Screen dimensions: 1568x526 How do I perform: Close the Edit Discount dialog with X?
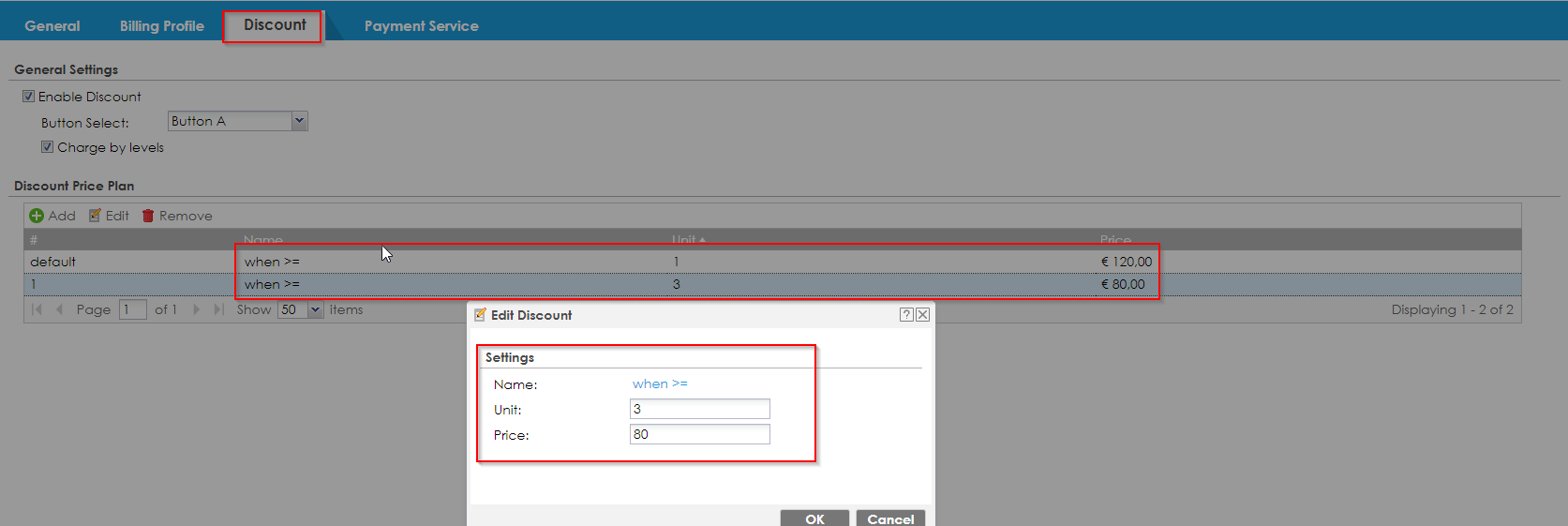click(x=923, y=315)
